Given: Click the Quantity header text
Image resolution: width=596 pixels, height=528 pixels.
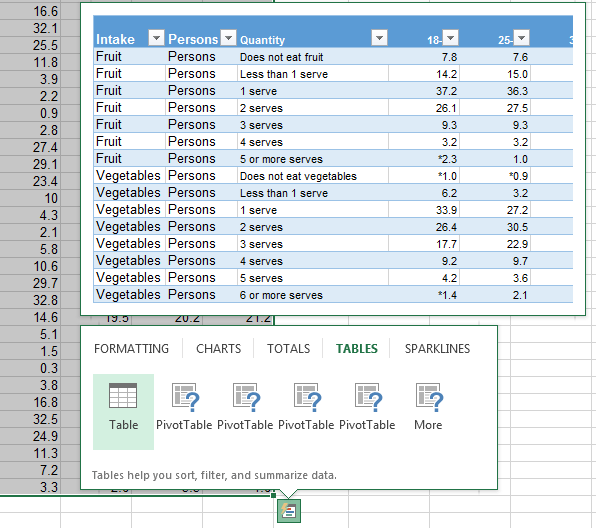Looking at the screenshot, I should click(x=262, y=40).
